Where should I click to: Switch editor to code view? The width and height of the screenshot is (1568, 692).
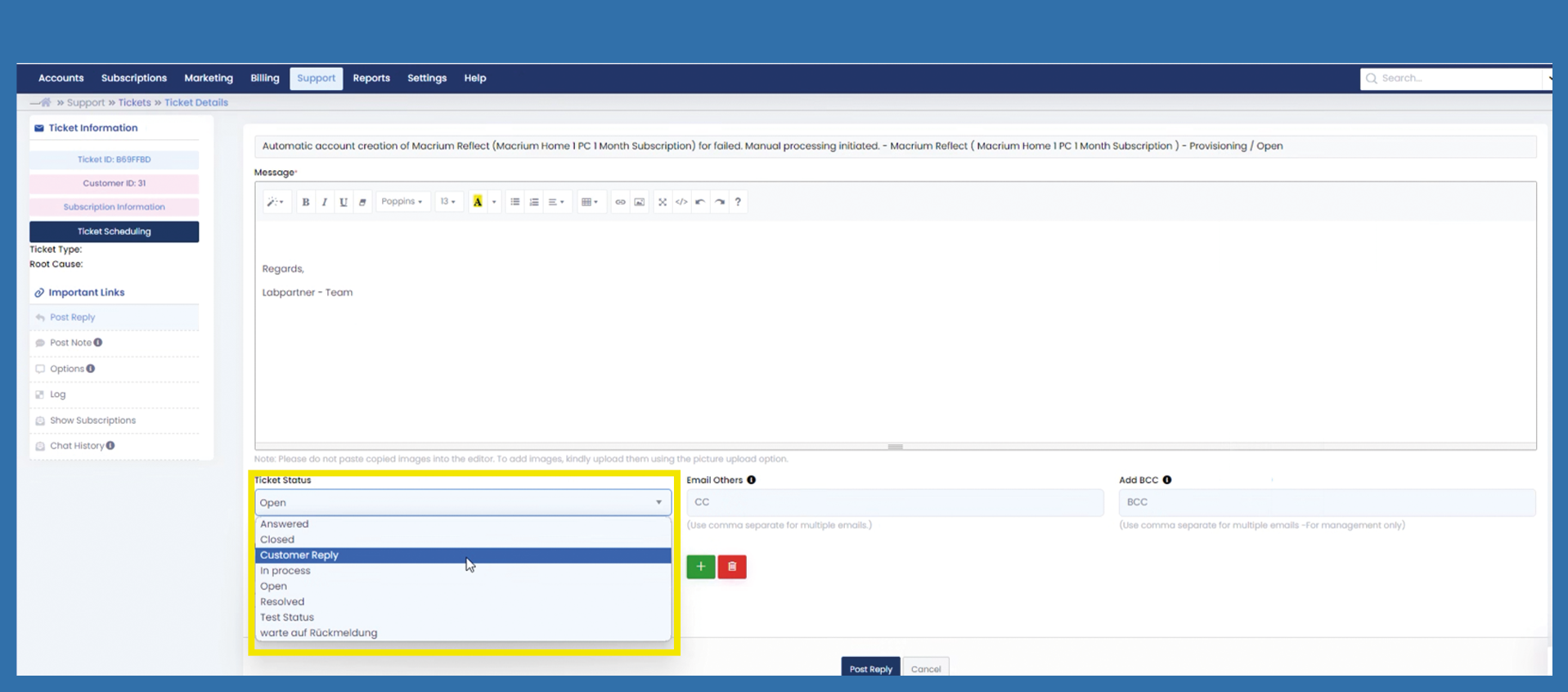(681, 202)
